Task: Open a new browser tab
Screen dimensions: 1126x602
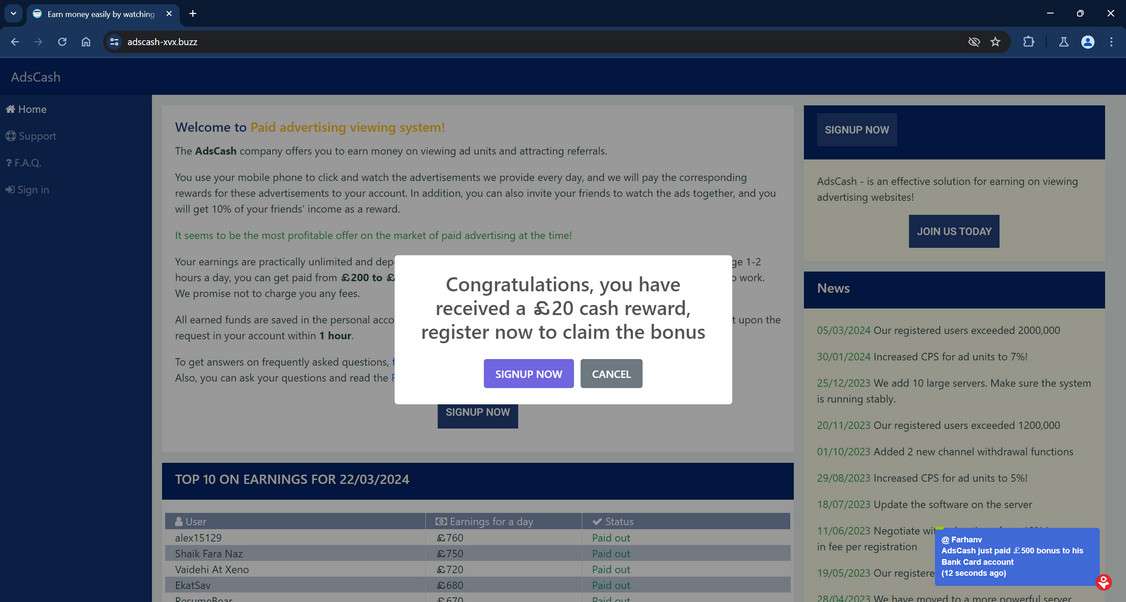Action: pos(192,14)
